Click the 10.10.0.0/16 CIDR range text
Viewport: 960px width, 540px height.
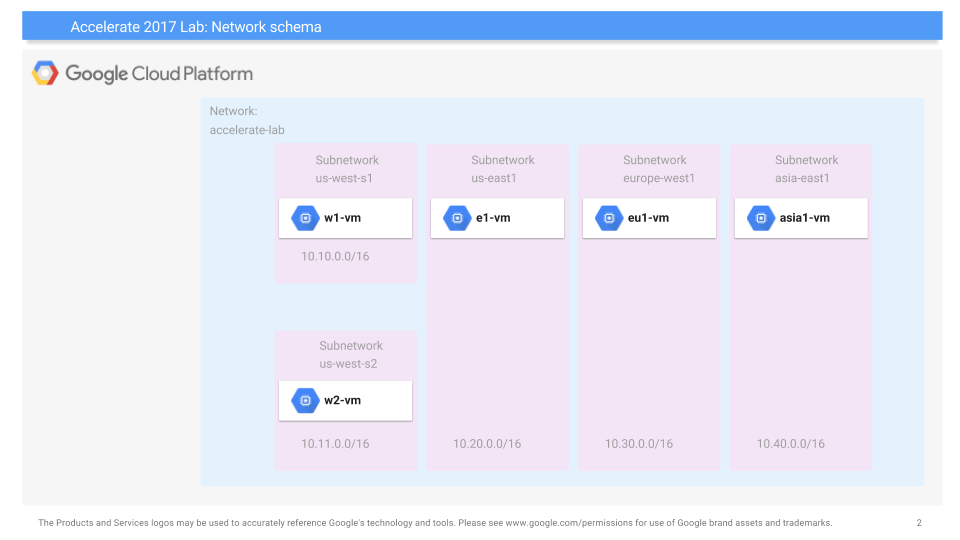[x=335, y=257]
